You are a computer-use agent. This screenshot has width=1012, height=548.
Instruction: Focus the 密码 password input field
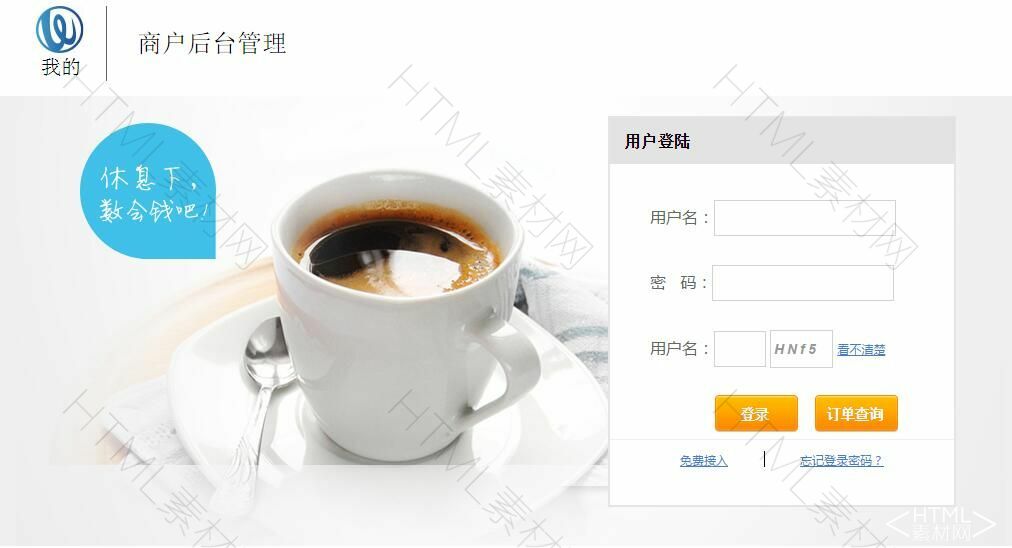coord(803,283)
